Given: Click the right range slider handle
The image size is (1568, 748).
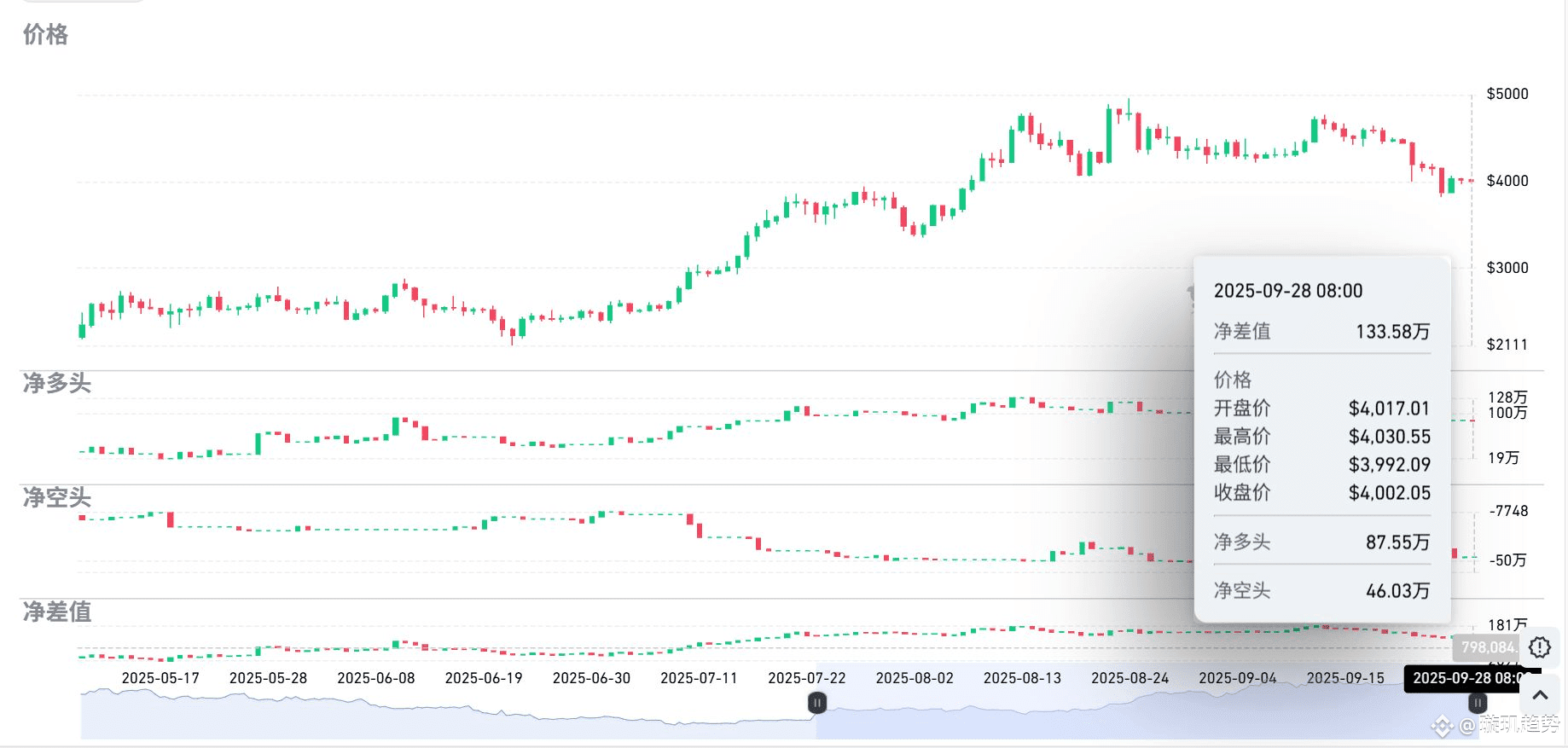Looking at the screenshot, I should point(1478,703).
